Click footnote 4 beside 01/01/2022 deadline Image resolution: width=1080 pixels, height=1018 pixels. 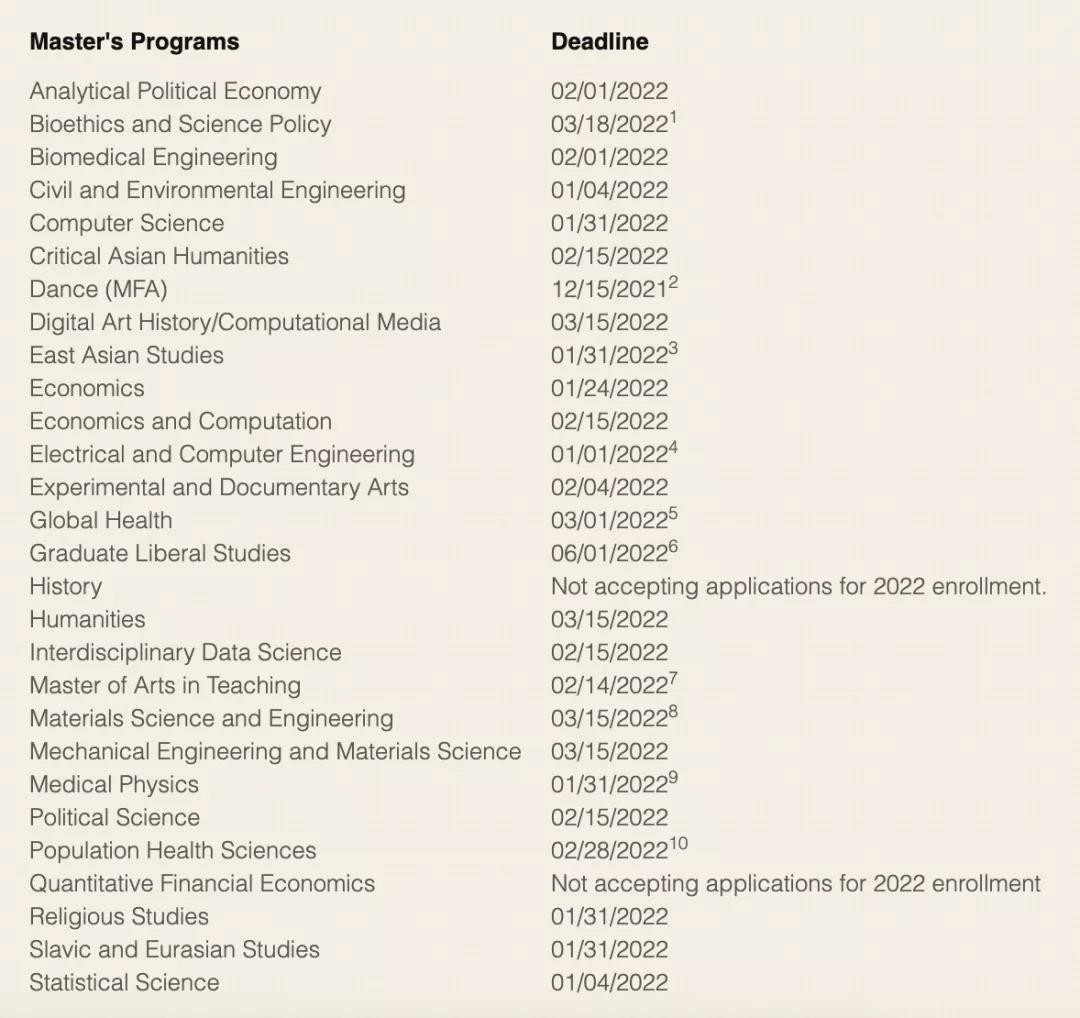pyautogui.click(x=673, y=448)
